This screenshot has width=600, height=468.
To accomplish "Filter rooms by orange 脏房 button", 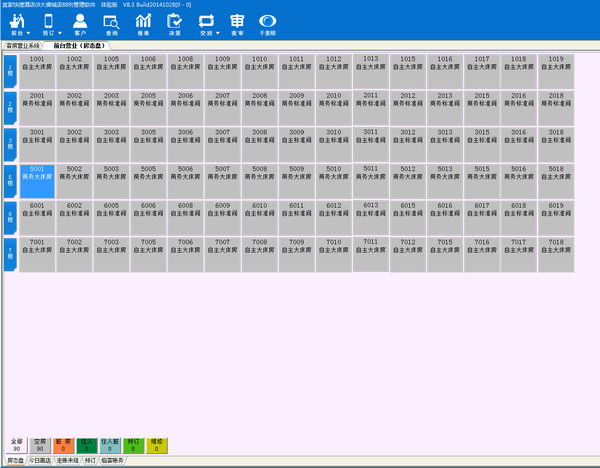I will (63, 445).
